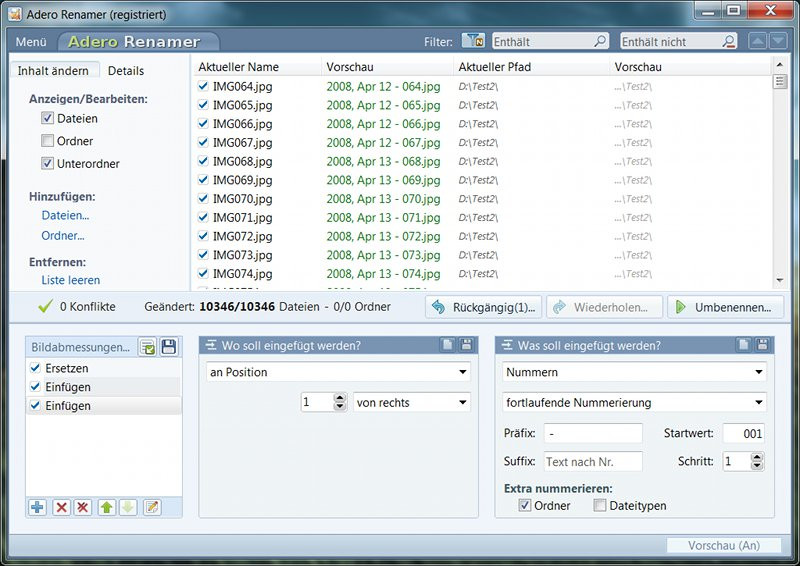Move the action up with the green arrow
Image resolution: width=800 pixels, height=566 pixels.
(106, 508)
